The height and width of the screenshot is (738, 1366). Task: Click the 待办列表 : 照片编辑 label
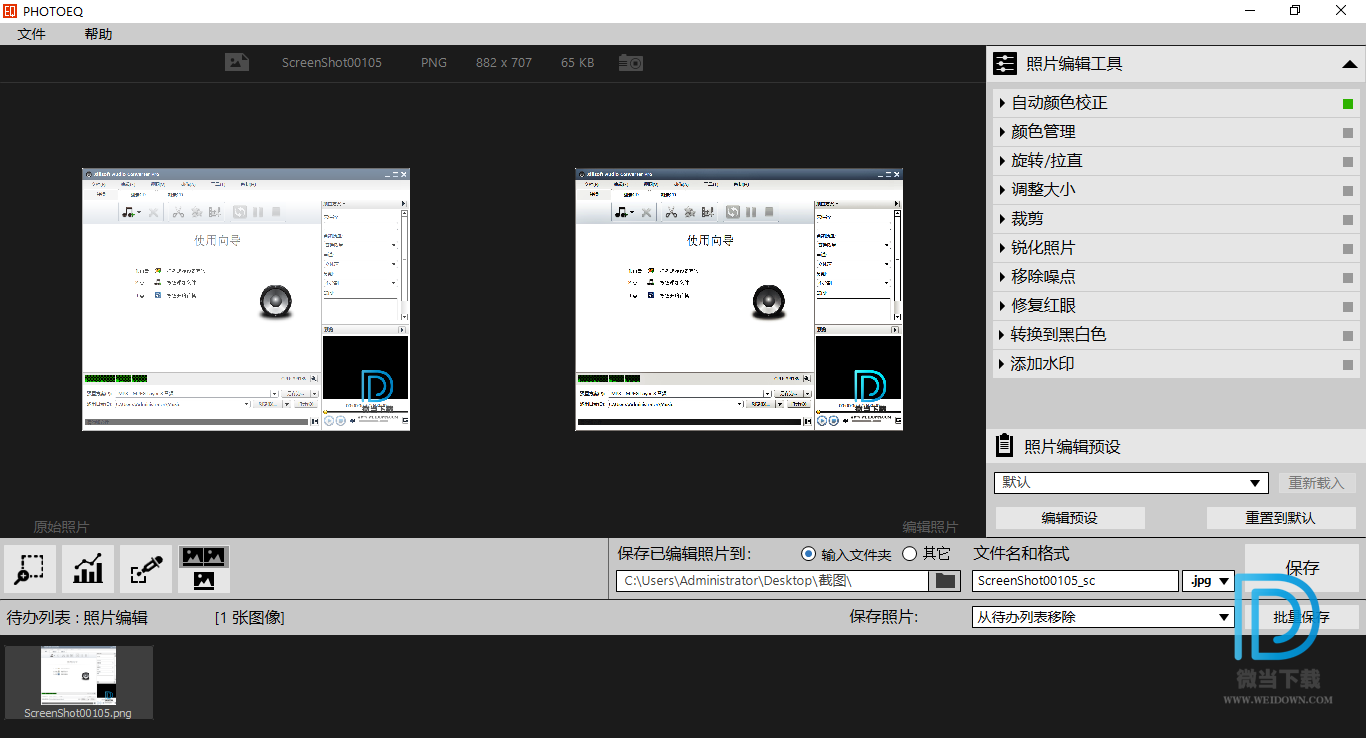tap(77, 618)
